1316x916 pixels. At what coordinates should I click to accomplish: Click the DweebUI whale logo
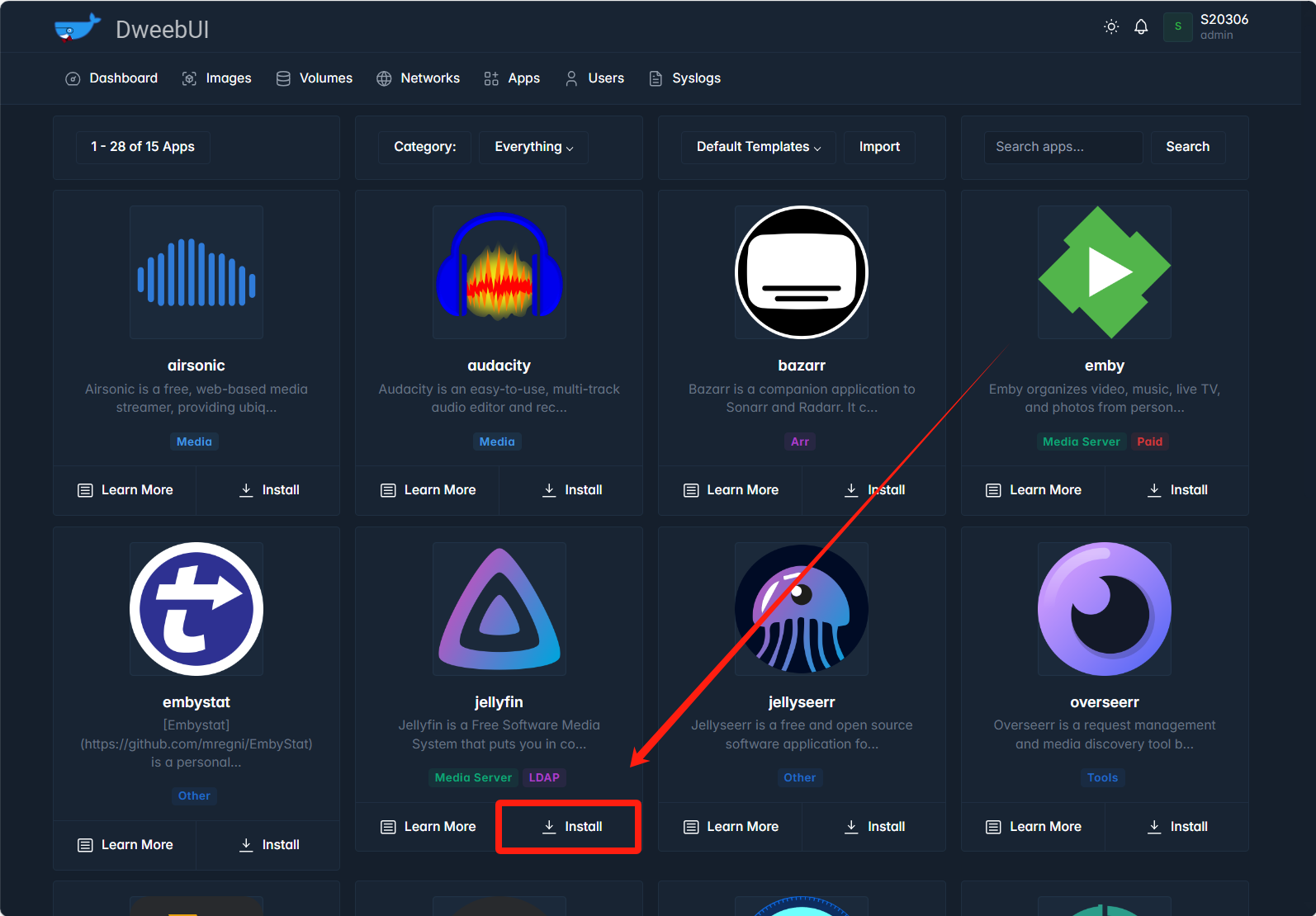[x=77, y=28]
